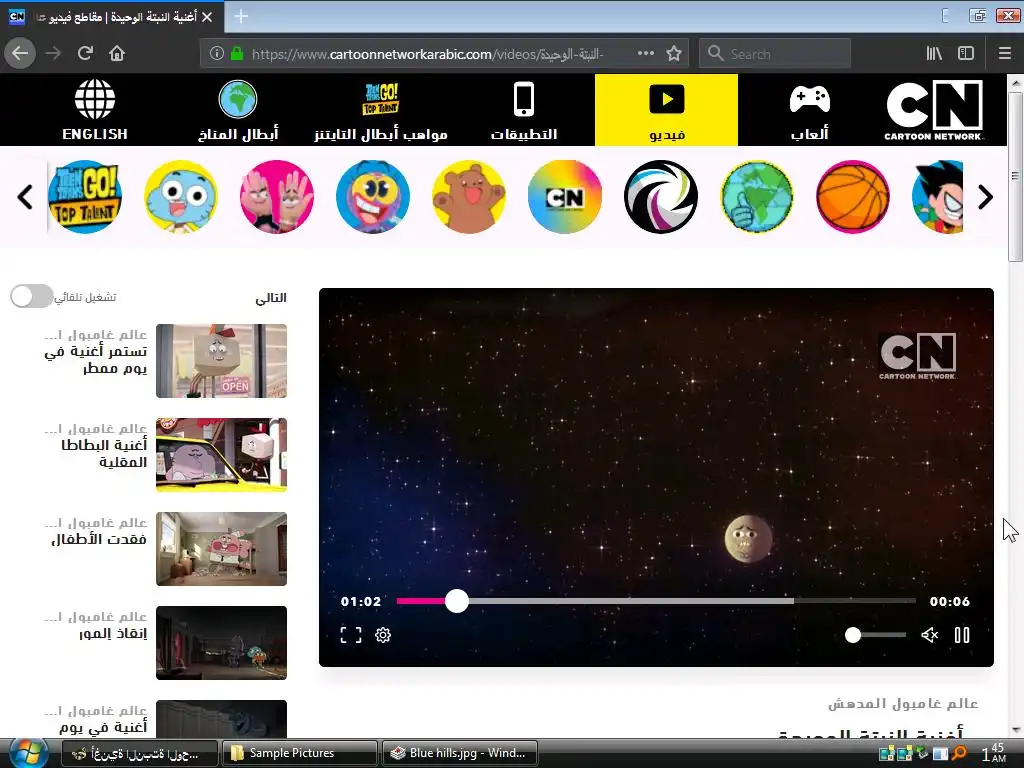The width and height of the screenshot is (1024, 768).
Task: Adjust the video volume slider
Action: (875, 635)
